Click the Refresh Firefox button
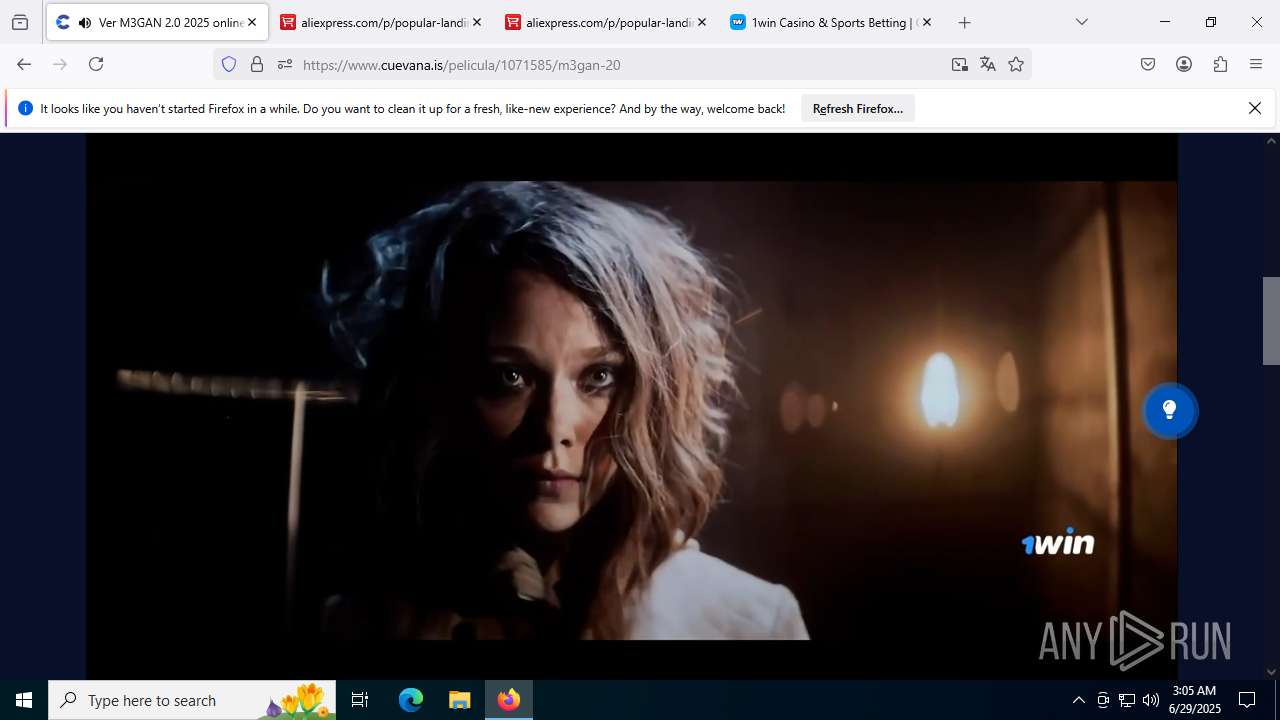 858,108
